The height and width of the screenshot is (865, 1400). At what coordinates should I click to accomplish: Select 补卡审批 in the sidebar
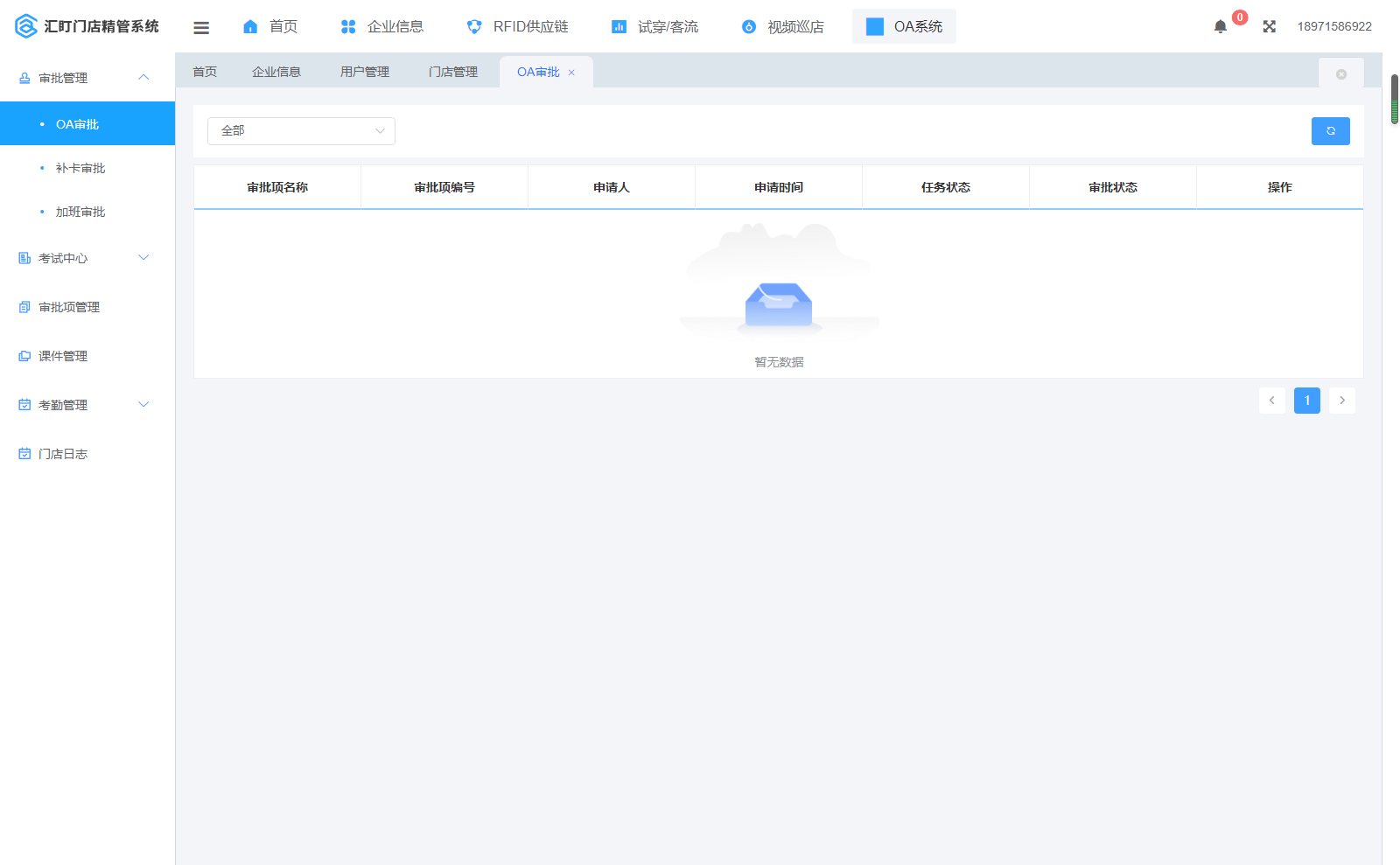click(87, 167)
